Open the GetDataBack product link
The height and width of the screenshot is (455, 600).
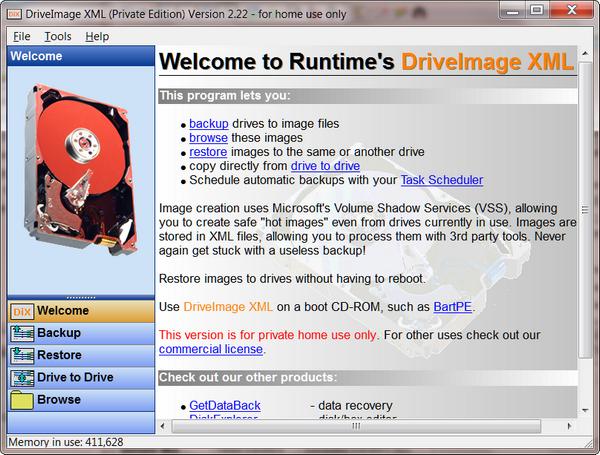coord(225,405)
